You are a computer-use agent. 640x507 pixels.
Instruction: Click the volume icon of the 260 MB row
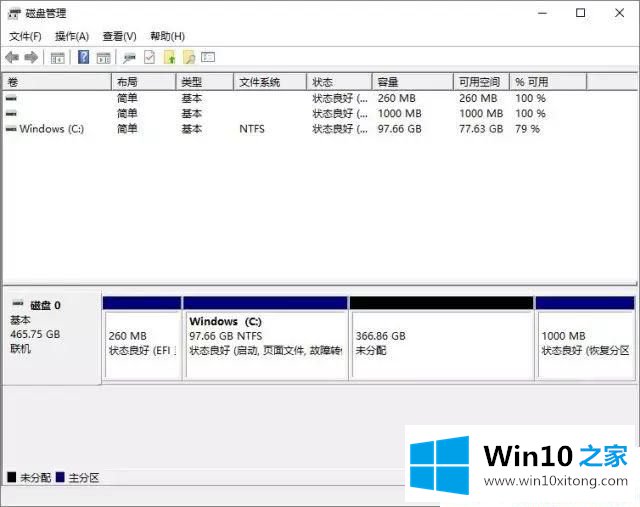[x=11, y=98]
